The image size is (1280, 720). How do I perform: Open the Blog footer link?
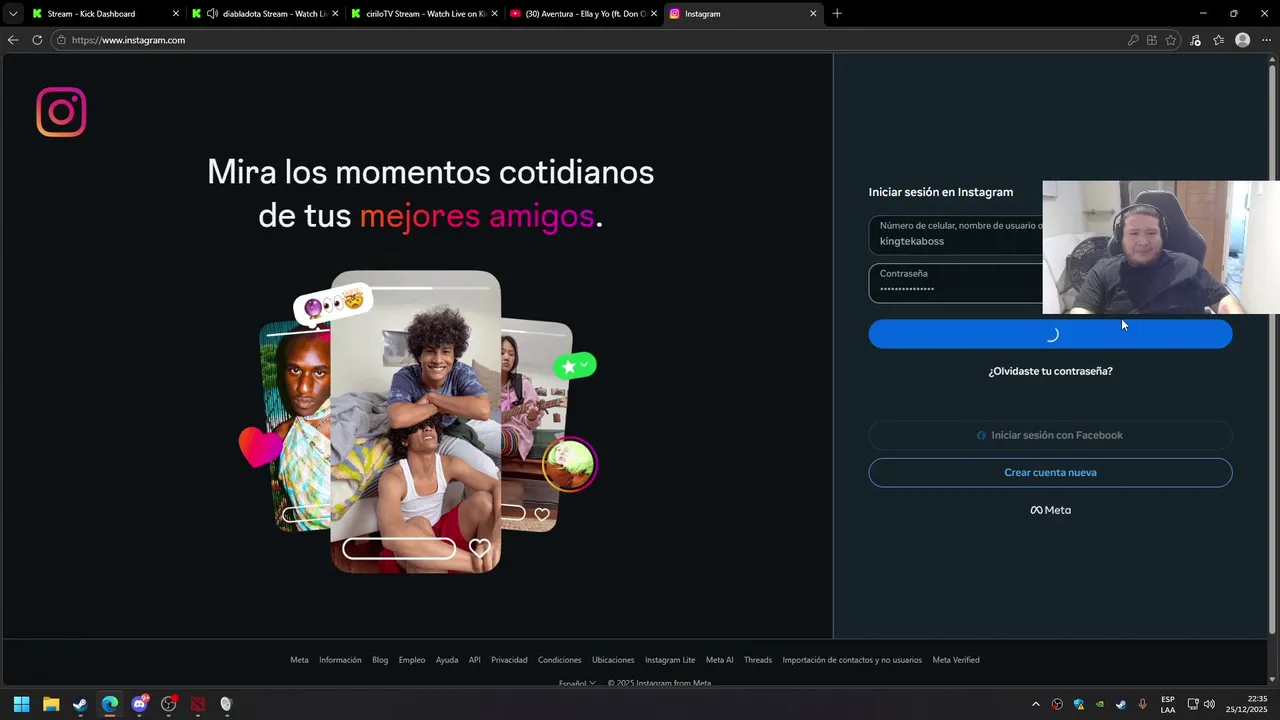380,660
